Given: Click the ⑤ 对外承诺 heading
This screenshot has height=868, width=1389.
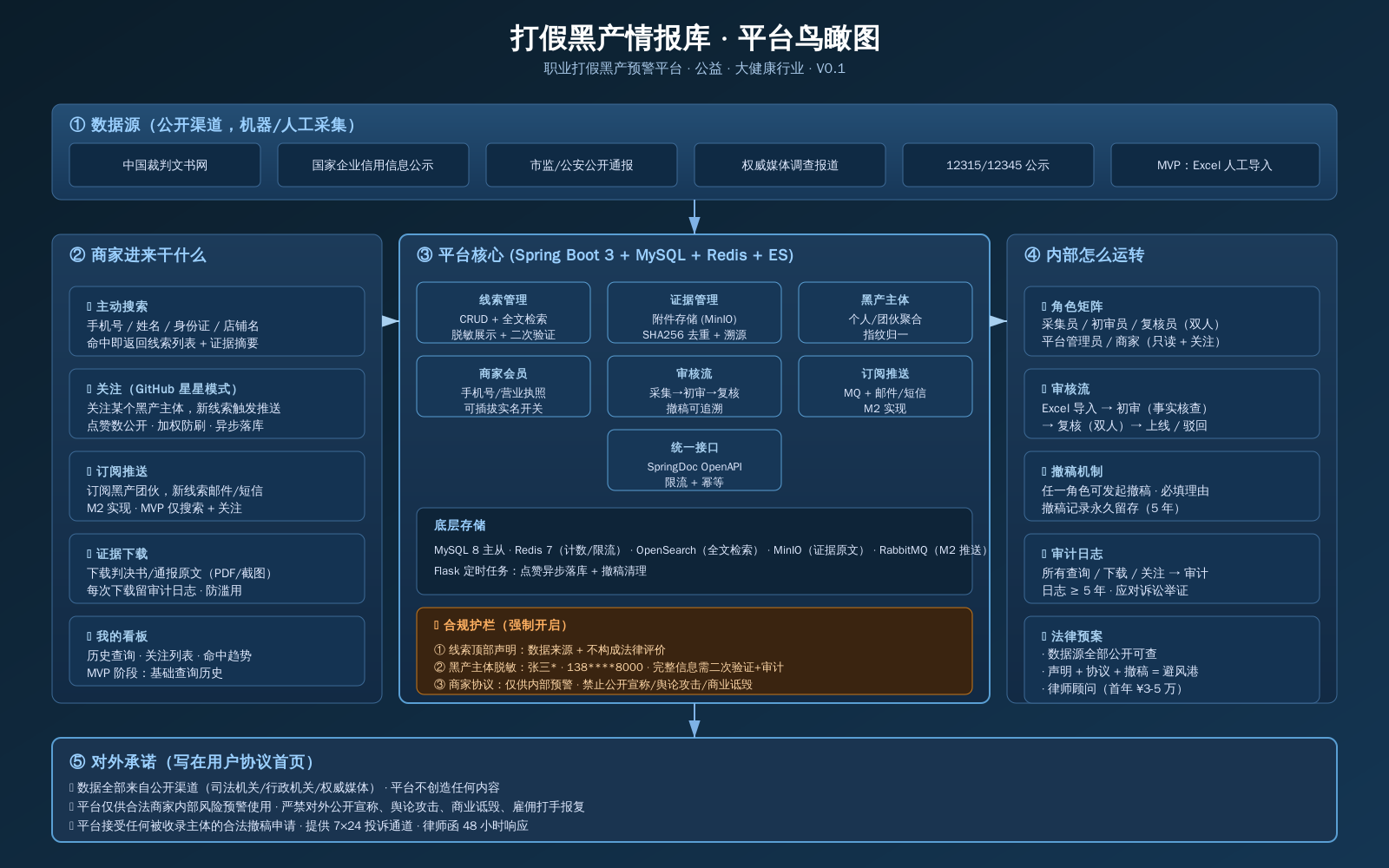Looking at the screenshot, I should coord(192,762).
